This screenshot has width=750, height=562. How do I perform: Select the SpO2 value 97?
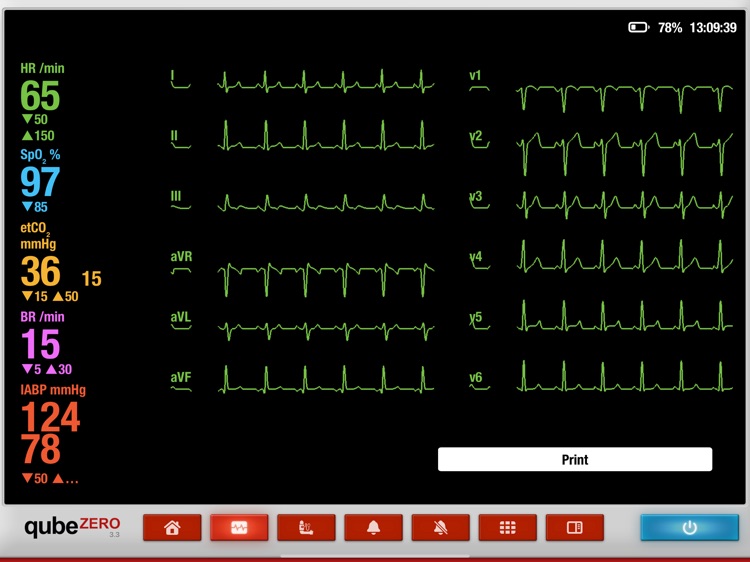pos(40,182)
